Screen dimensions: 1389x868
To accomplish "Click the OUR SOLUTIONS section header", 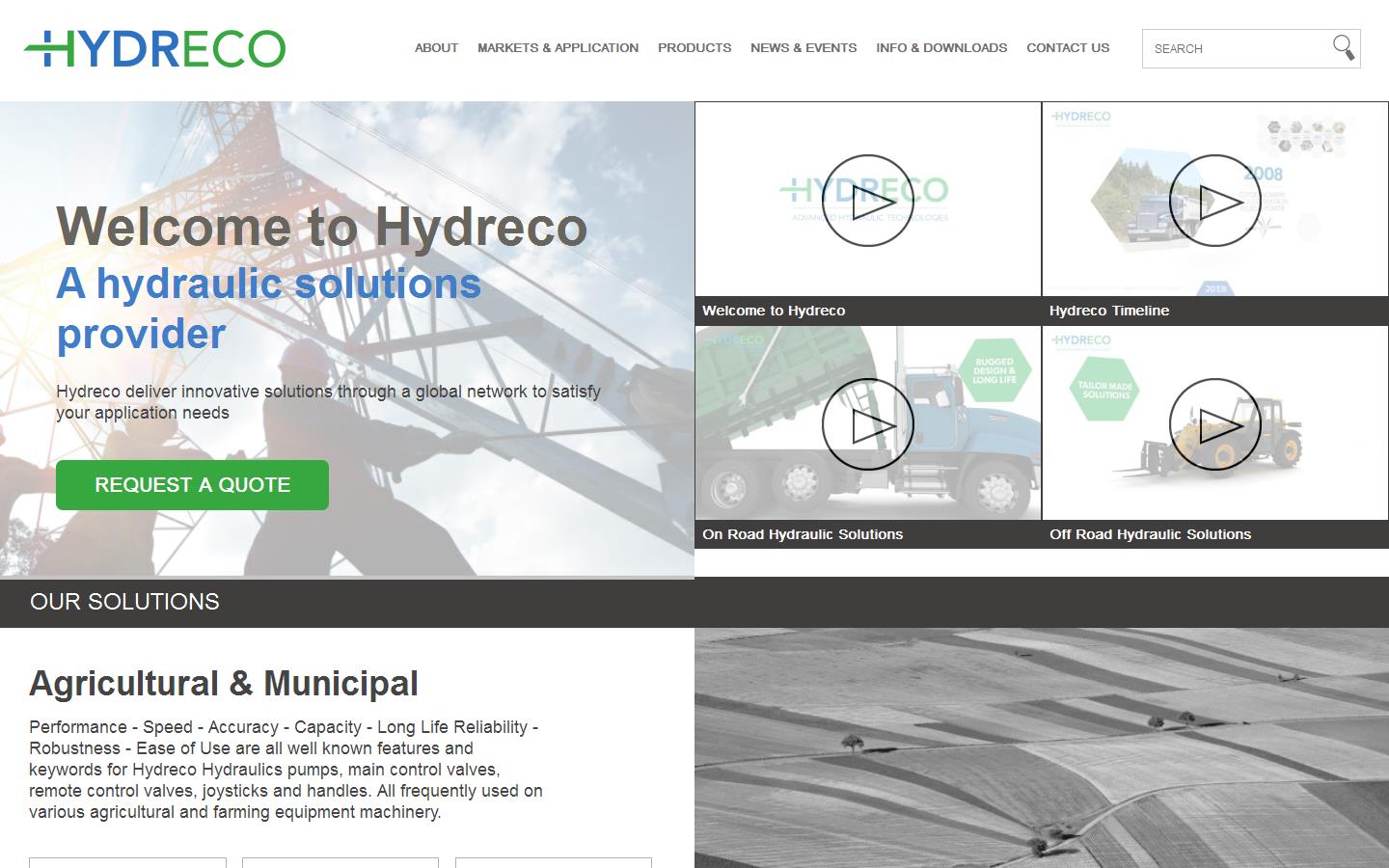I will pos(125,602).
